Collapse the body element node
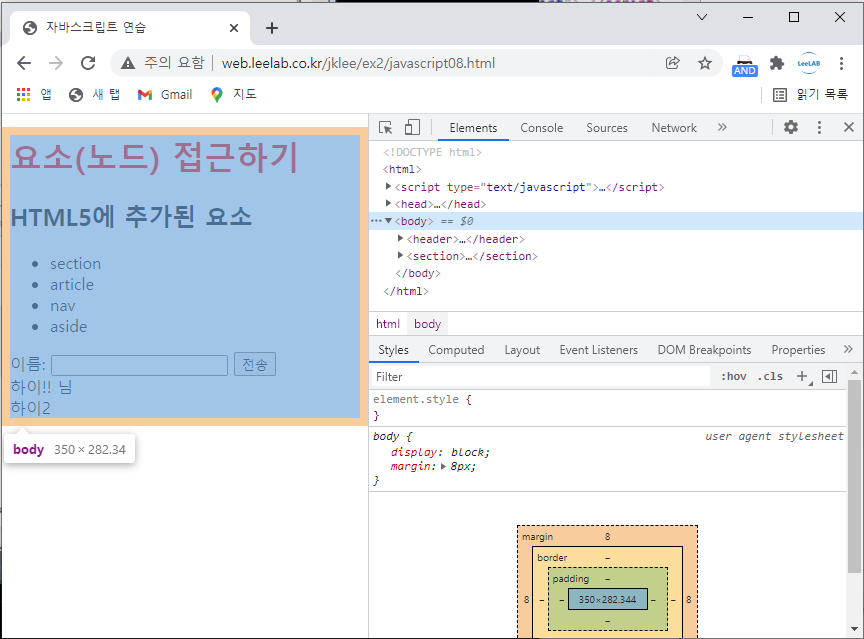864x639 pixels. (x=388, y=221)
